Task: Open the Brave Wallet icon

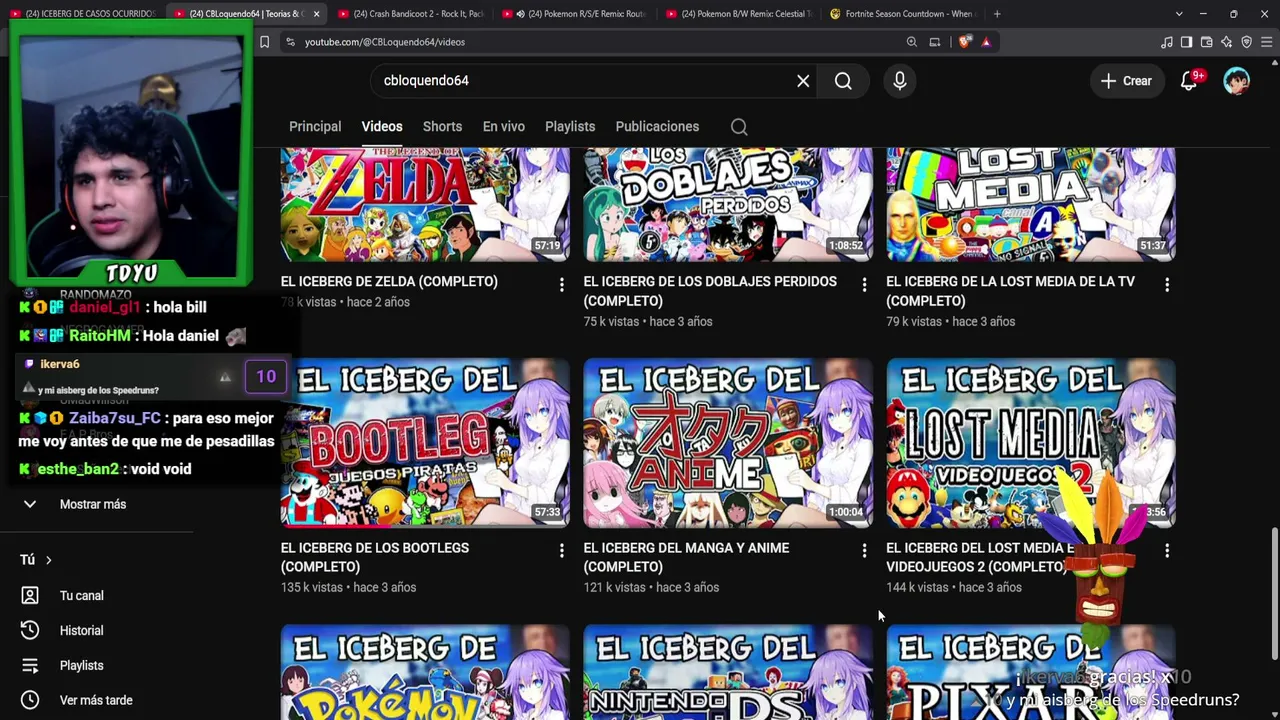Action: pos(1207,42)
